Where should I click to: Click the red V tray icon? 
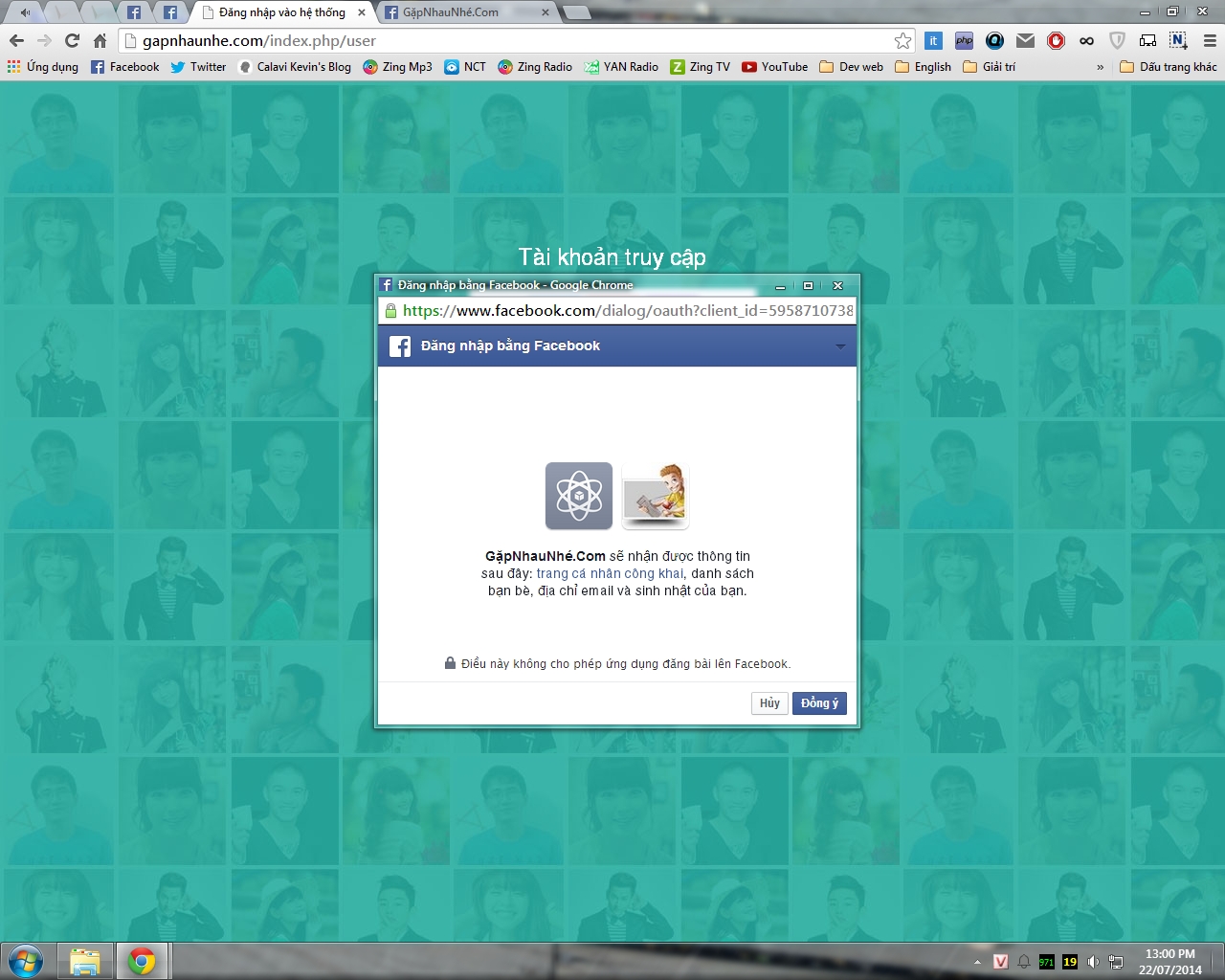point(1001,962)
